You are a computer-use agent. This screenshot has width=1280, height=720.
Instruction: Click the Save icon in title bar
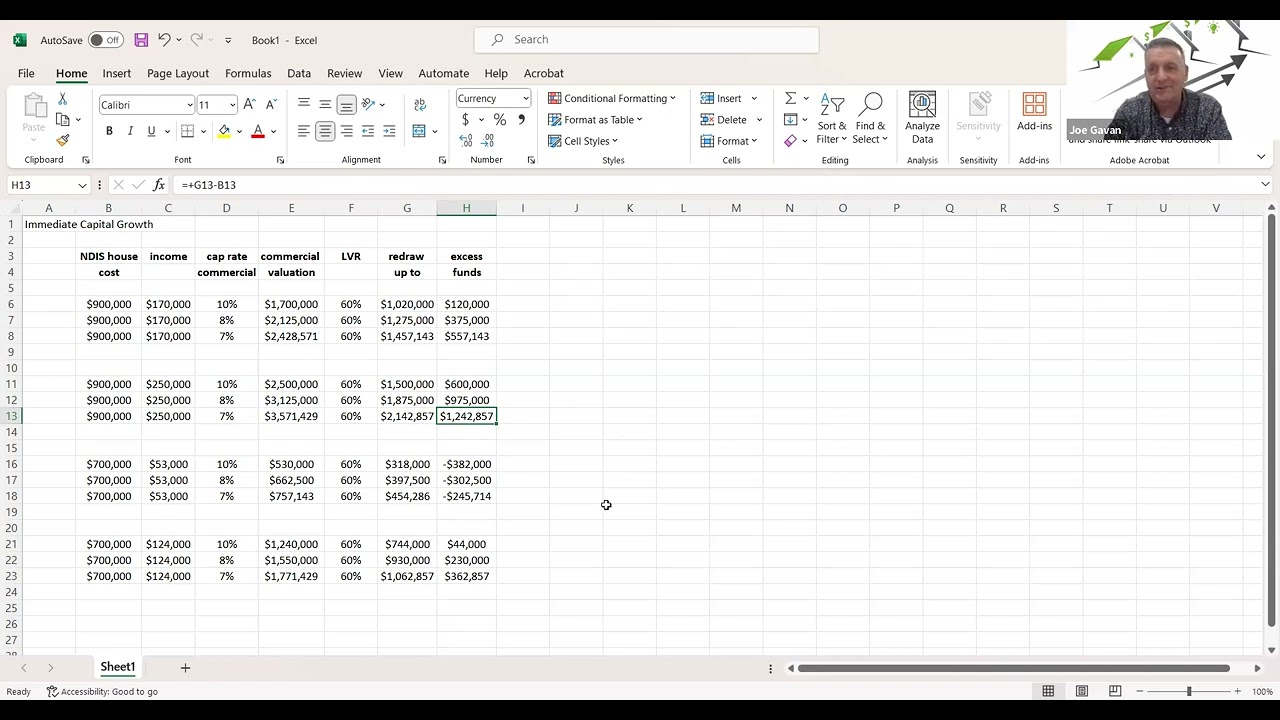[x=141, y=40]
